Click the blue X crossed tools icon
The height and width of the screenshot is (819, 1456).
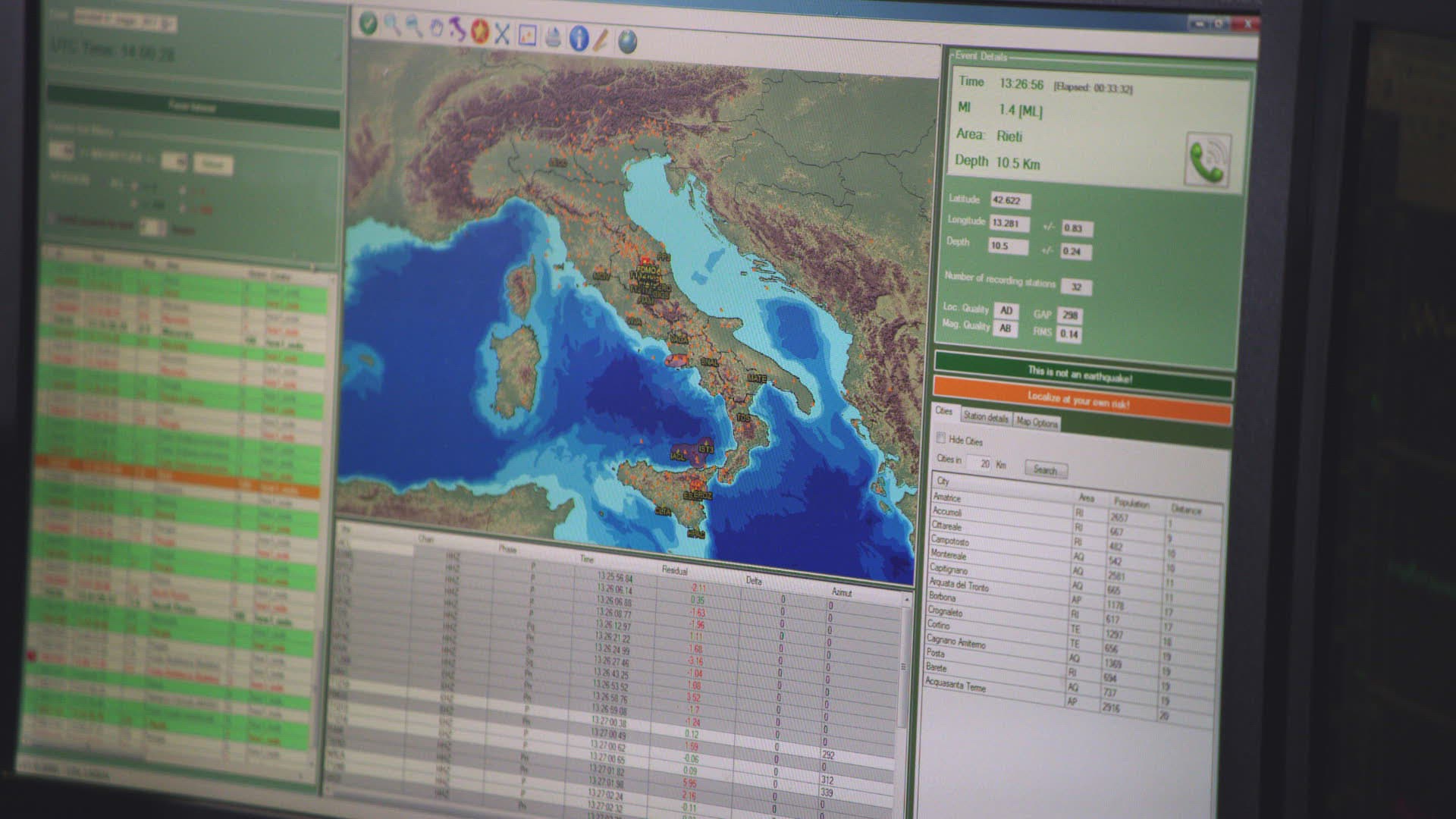tap(502, 33)
